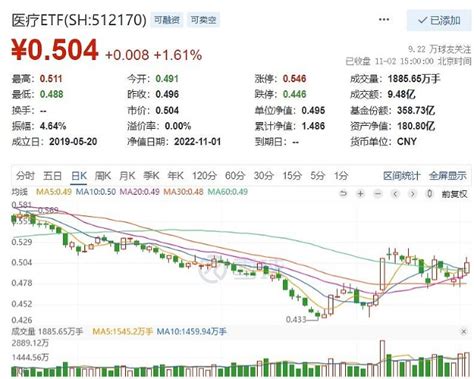
Task: Toggle the 已添加 watchlist button
Action: tap(439, 20)
